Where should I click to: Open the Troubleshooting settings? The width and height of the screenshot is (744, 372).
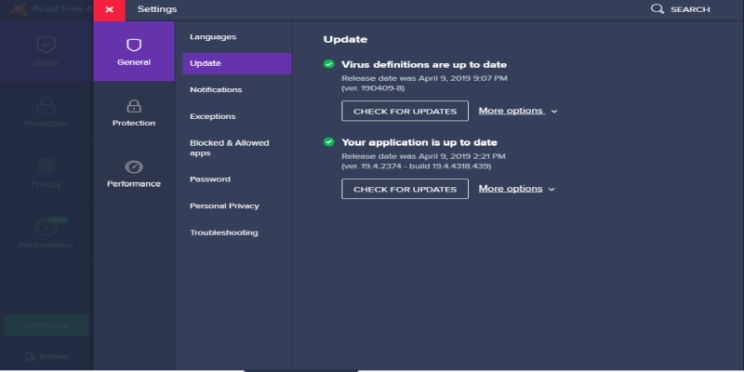[x=224, y=232]
